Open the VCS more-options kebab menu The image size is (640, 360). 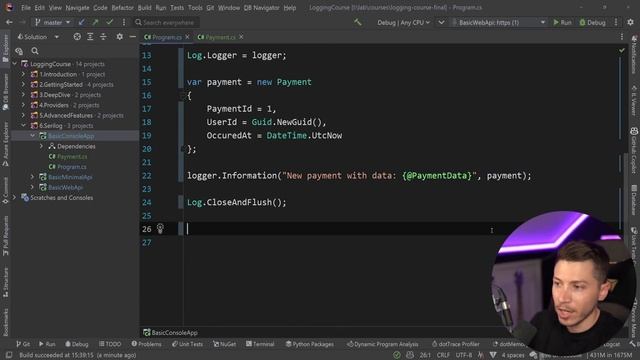pos(124,22)
